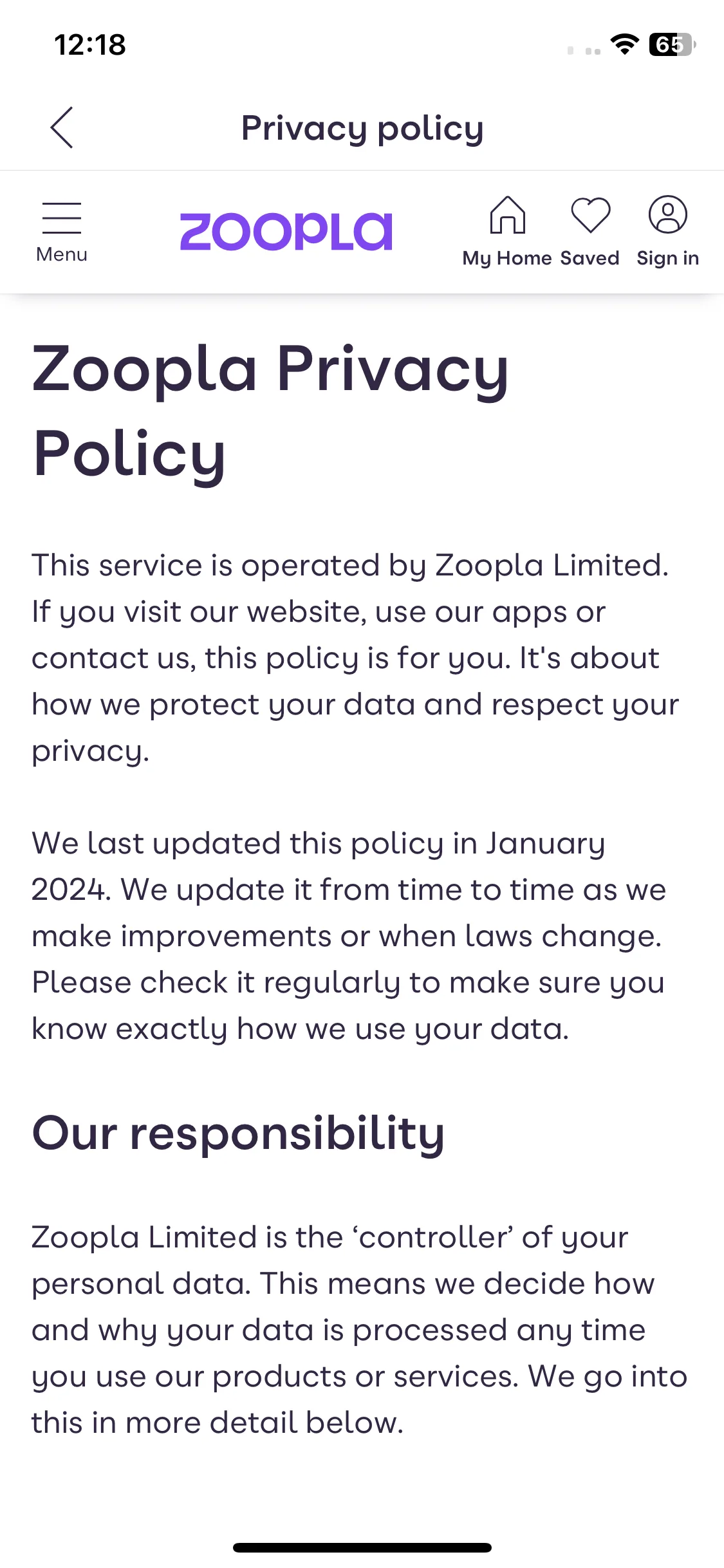Click the Sign in text label

click(668, 258)
